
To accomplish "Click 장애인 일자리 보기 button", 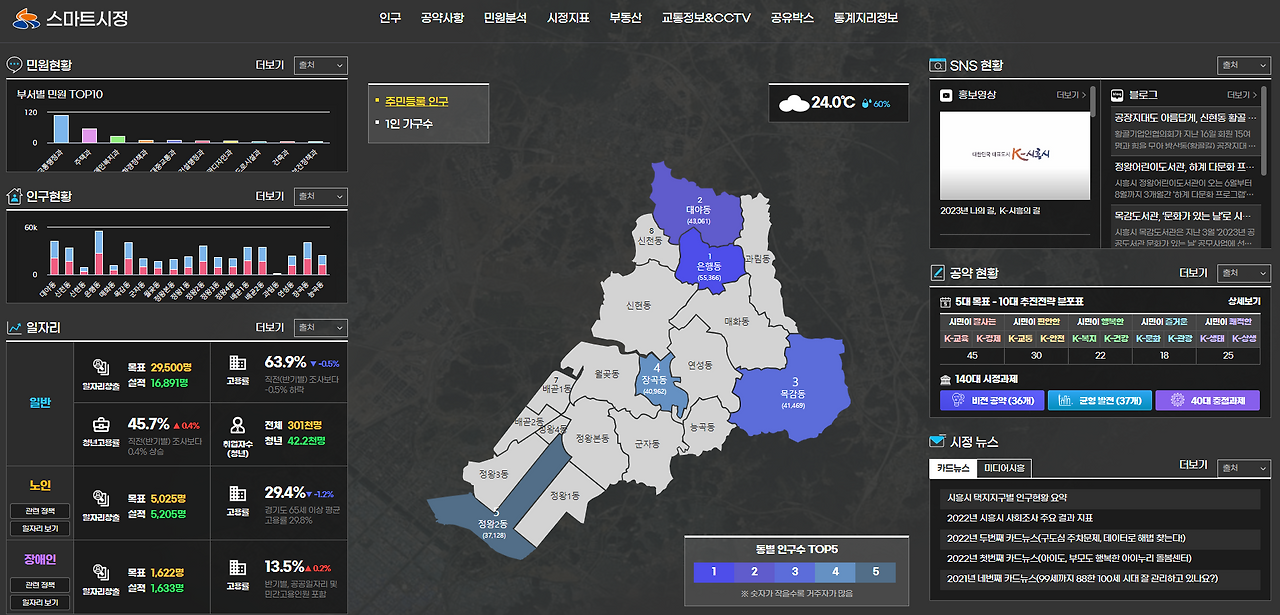I will click(40, 603).
